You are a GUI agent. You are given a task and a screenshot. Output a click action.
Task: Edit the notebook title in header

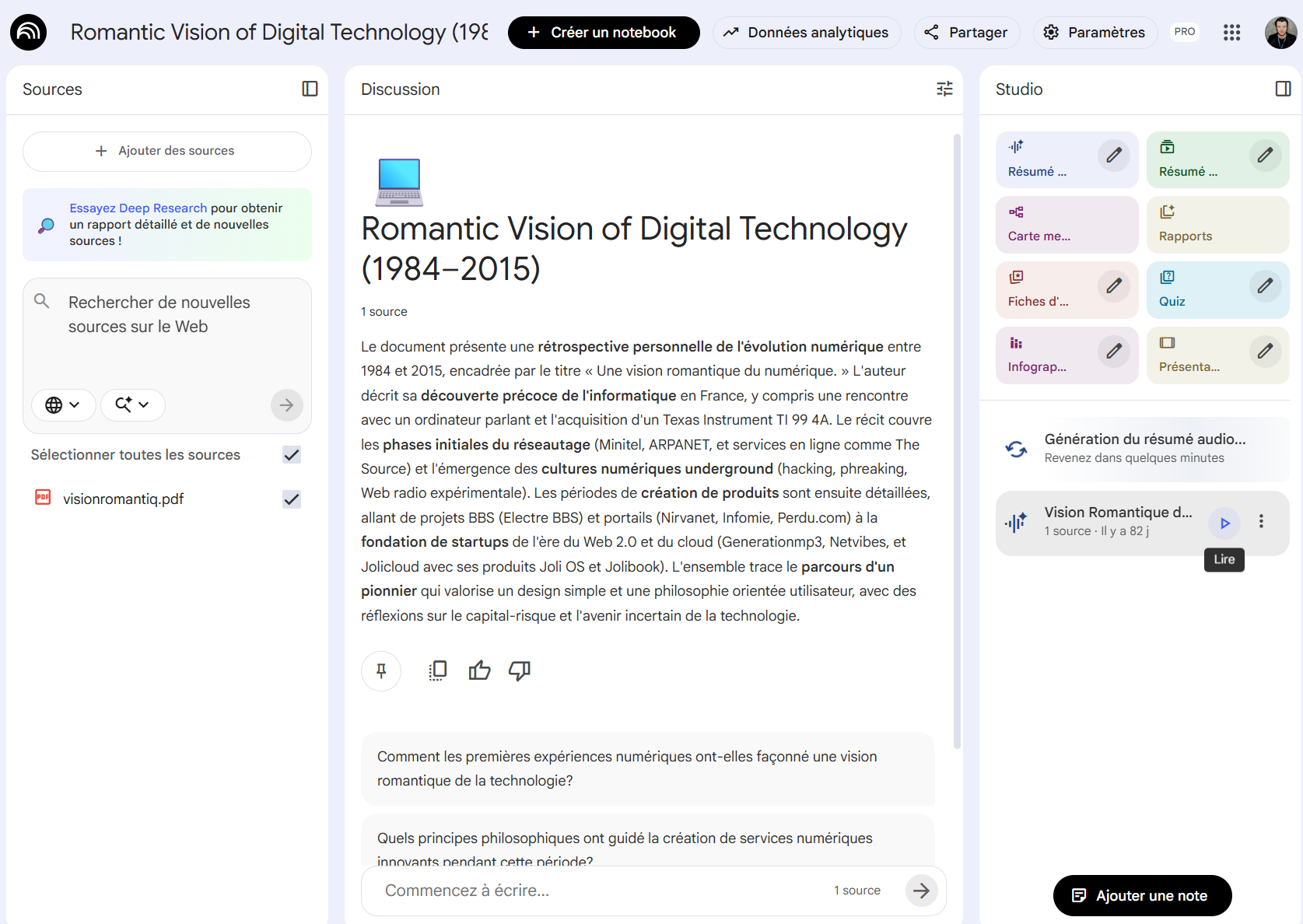[279, 32]
